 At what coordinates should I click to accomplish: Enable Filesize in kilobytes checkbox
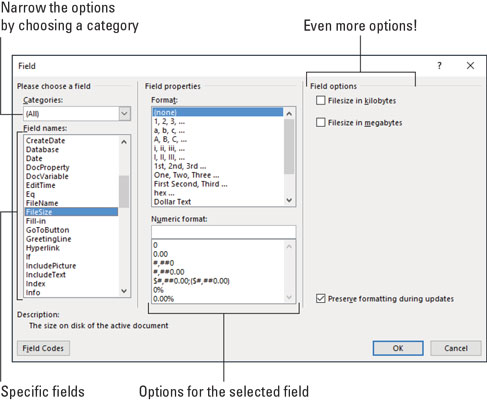click(x=320, y=100)
